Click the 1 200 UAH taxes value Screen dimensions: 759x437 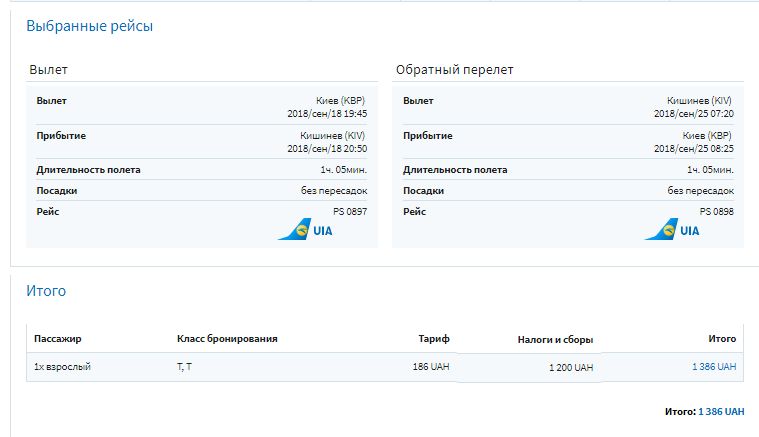(x=570, y=368)
